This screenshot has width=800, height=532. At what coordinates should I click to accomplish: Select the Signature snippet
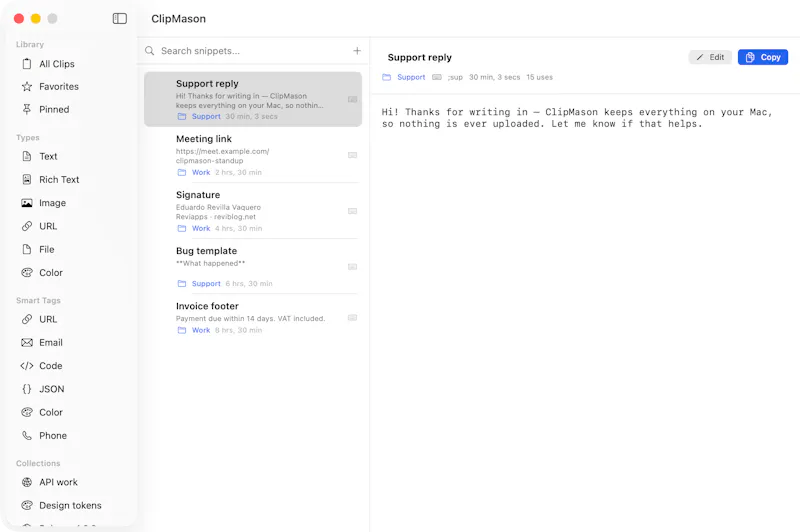pyautogui.click(x=253, y=211)
